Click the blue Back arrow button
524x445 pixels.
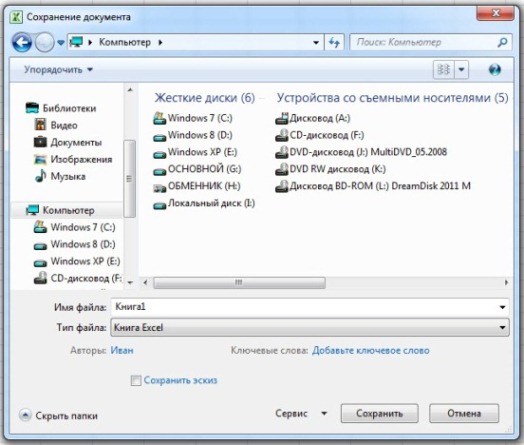22,42
